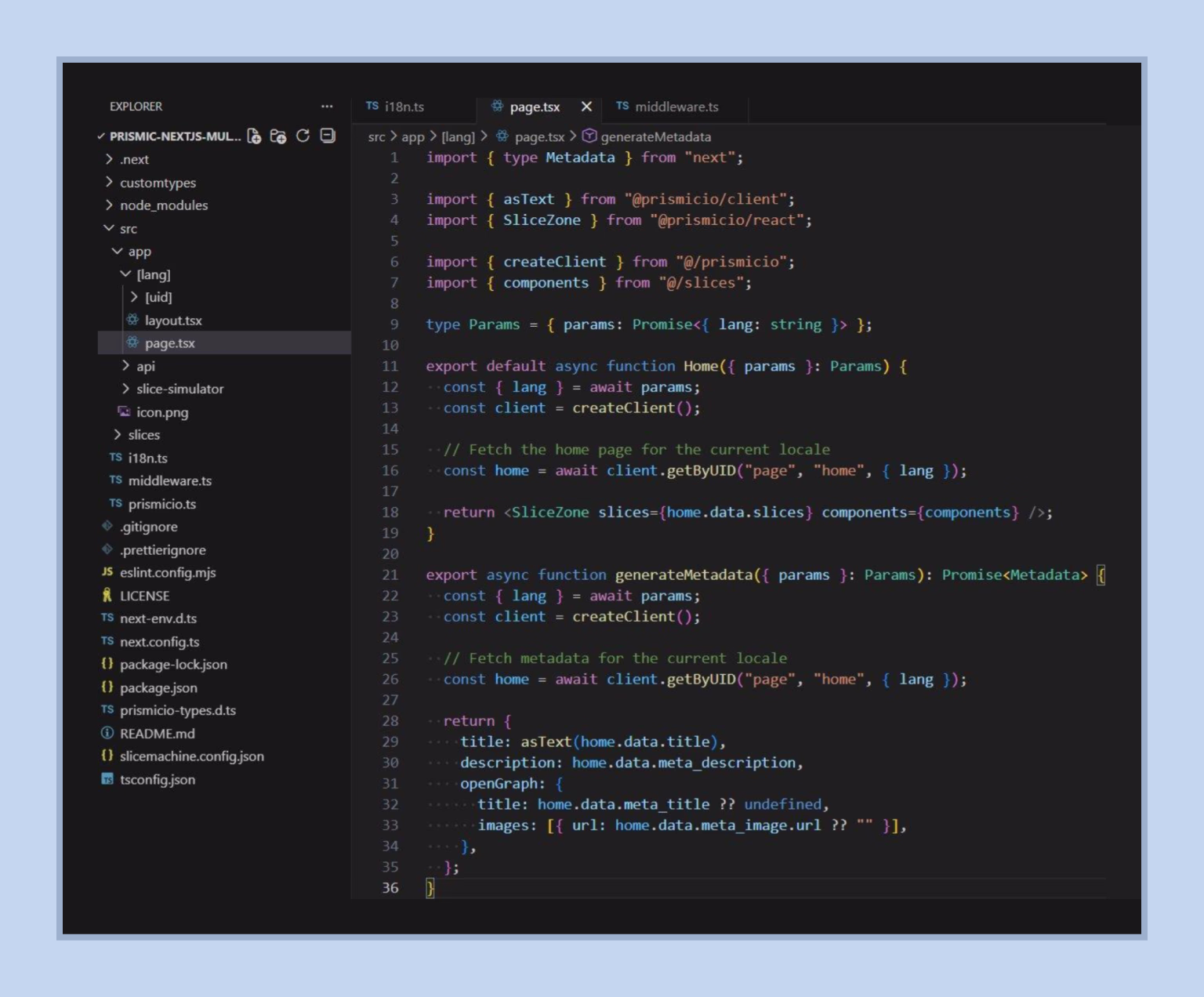Viewport: 1204px width, 997px height.
Task: Open README.md file
Action: click(x=157, y=734)
